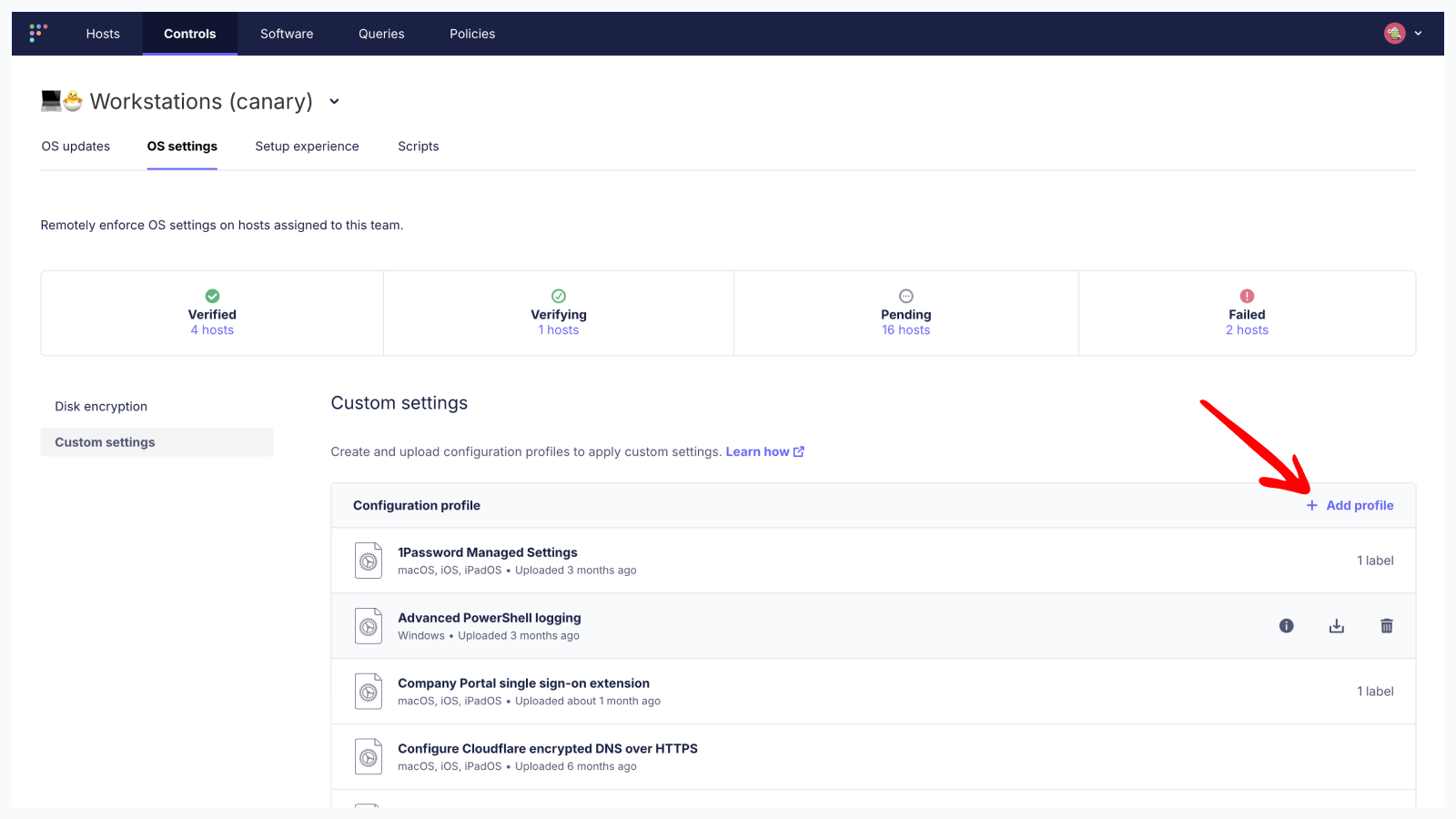Screen dimensions: 1456x819
Task: Click the laptop emoji icon beside Workstations
Action: click(x=51, y=101)
